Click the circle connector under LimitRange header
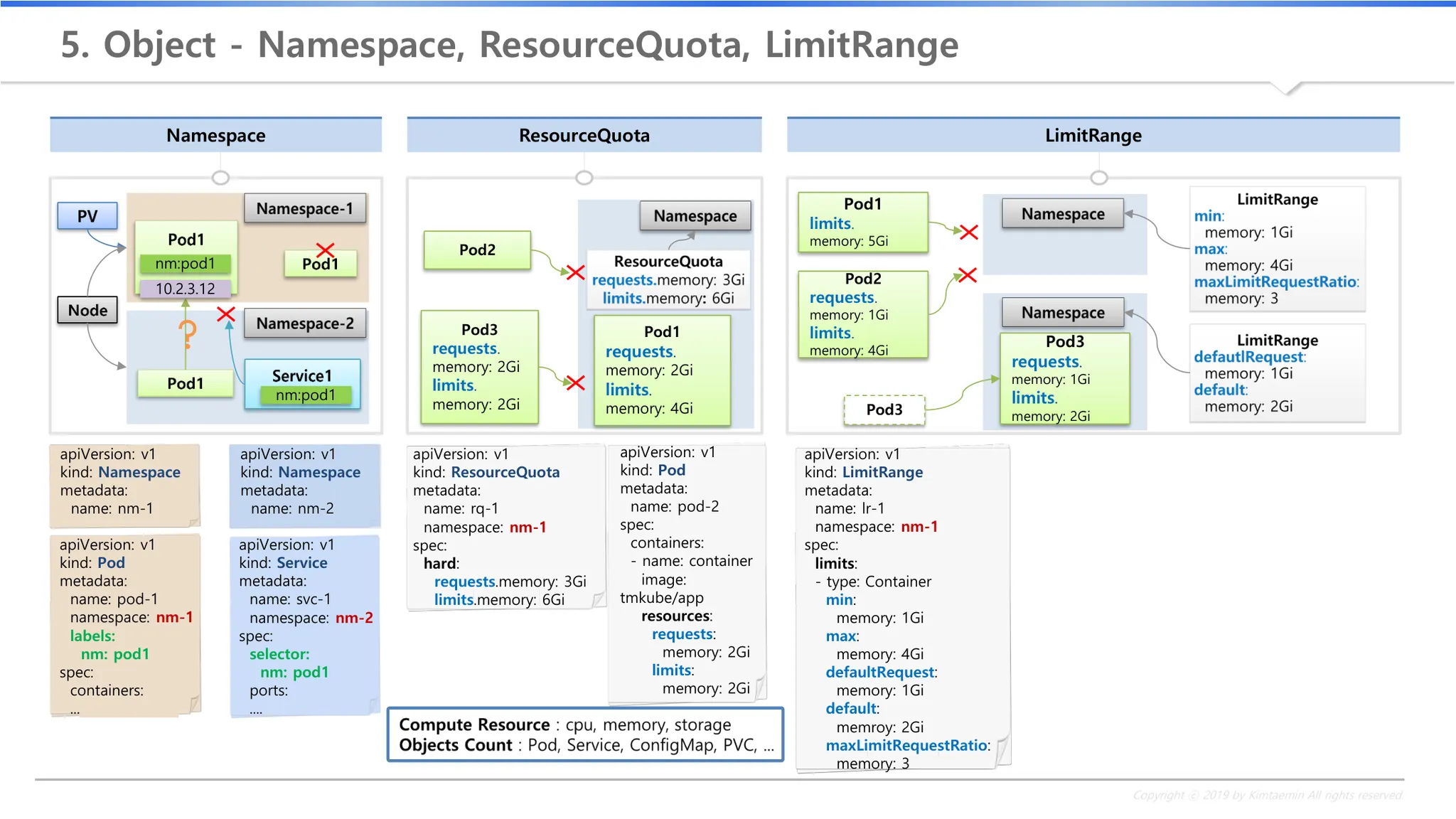Viewport: 1456px width, 819px height. pyautogui.click(x=1099, y=177)
